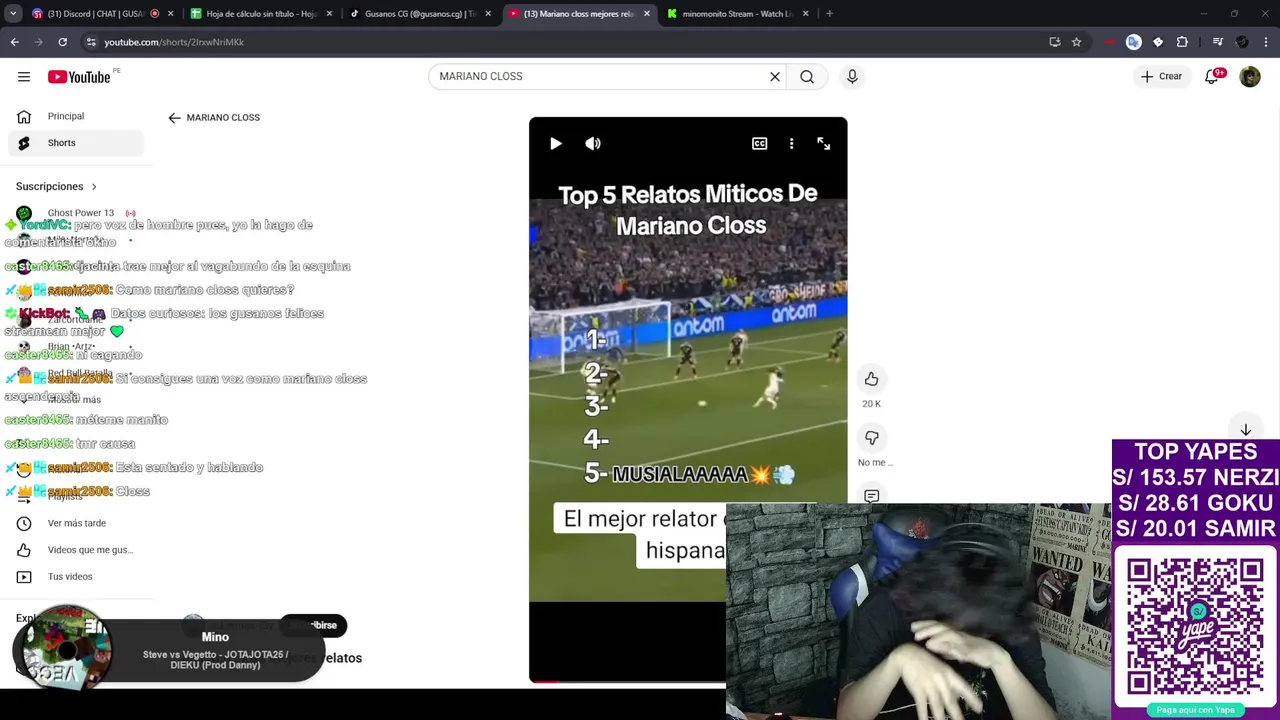
Task: Click the Yape QR code overlay
Action: (1195, 627)
